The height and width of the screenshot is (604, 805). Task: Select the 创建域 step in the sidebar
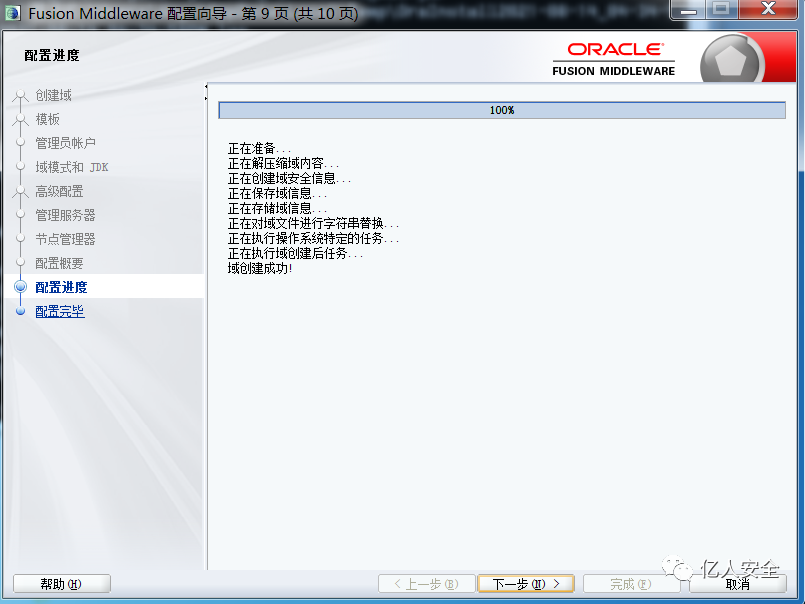[53, 95]
